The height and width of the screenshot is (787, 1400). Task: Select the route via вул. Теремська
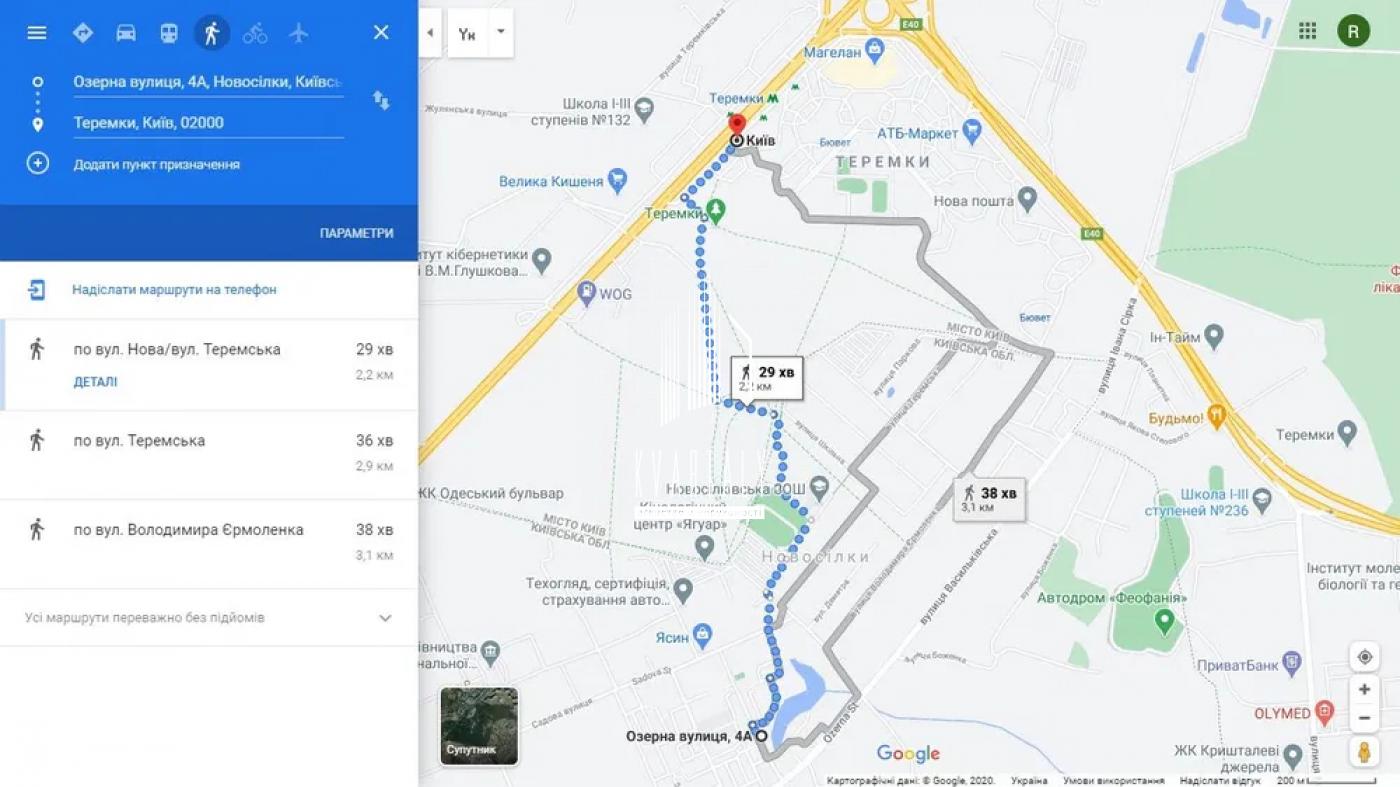[x=209, y=454]
